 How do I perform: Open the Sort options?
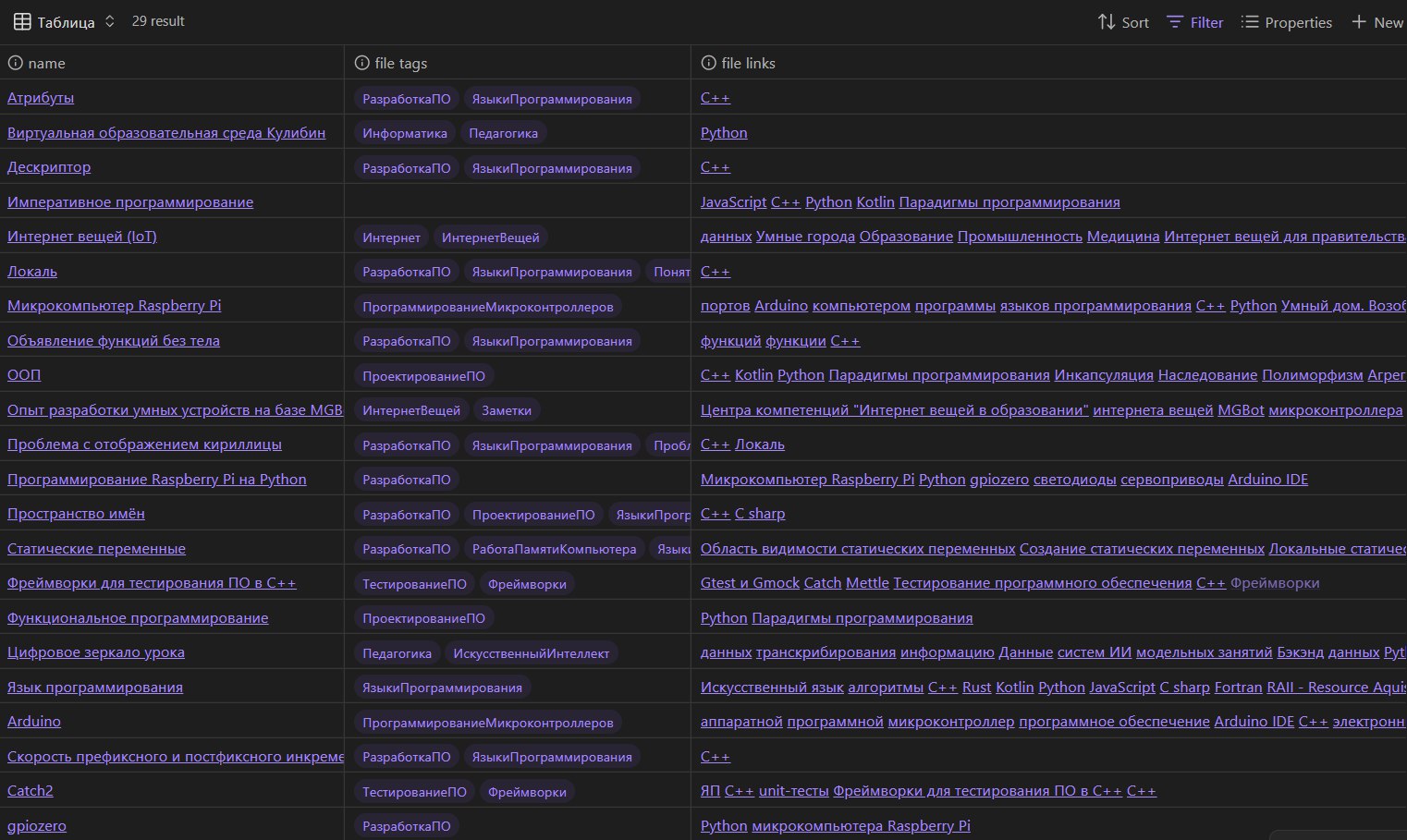point(1122,22)
